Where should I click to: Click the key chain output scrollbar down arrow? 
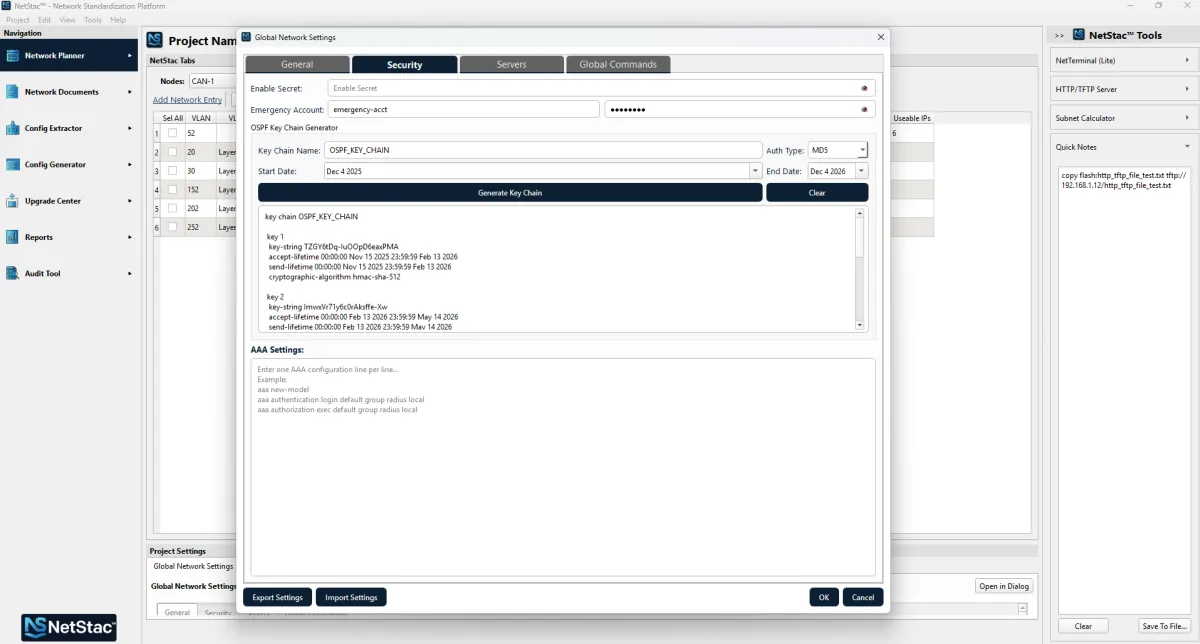click(x=860, y=325)
